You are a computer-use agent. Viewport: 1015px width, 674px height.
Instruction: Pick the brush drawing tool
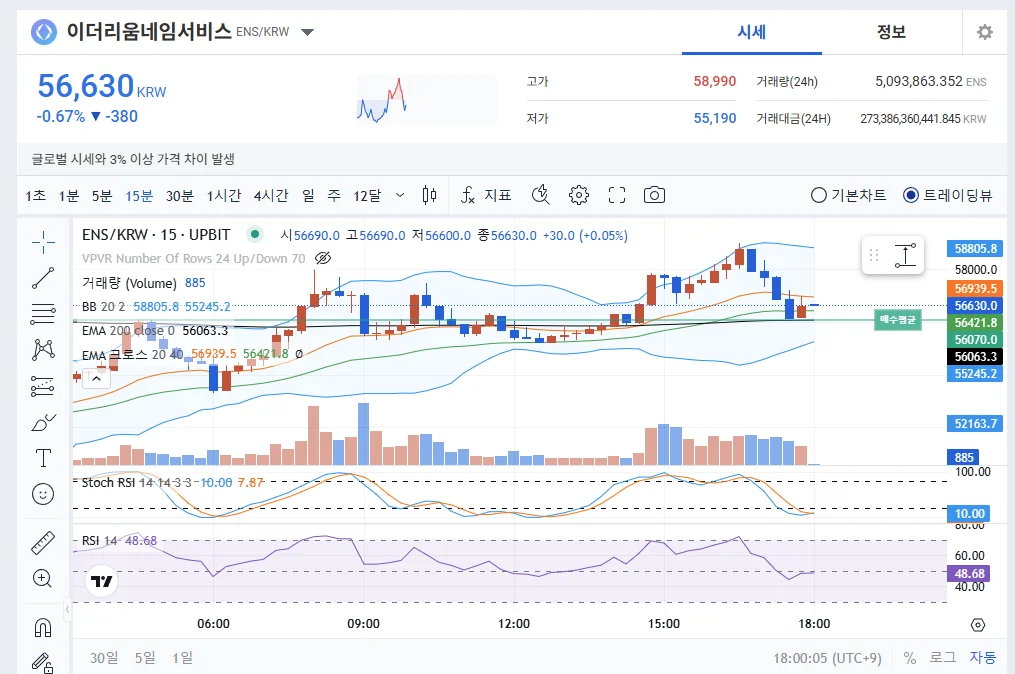[43, 423]
